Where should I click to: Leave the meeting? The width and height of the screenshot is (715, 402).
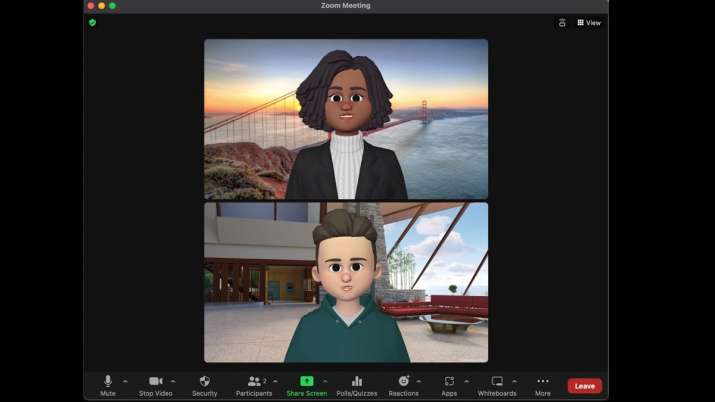pos(585,386)
